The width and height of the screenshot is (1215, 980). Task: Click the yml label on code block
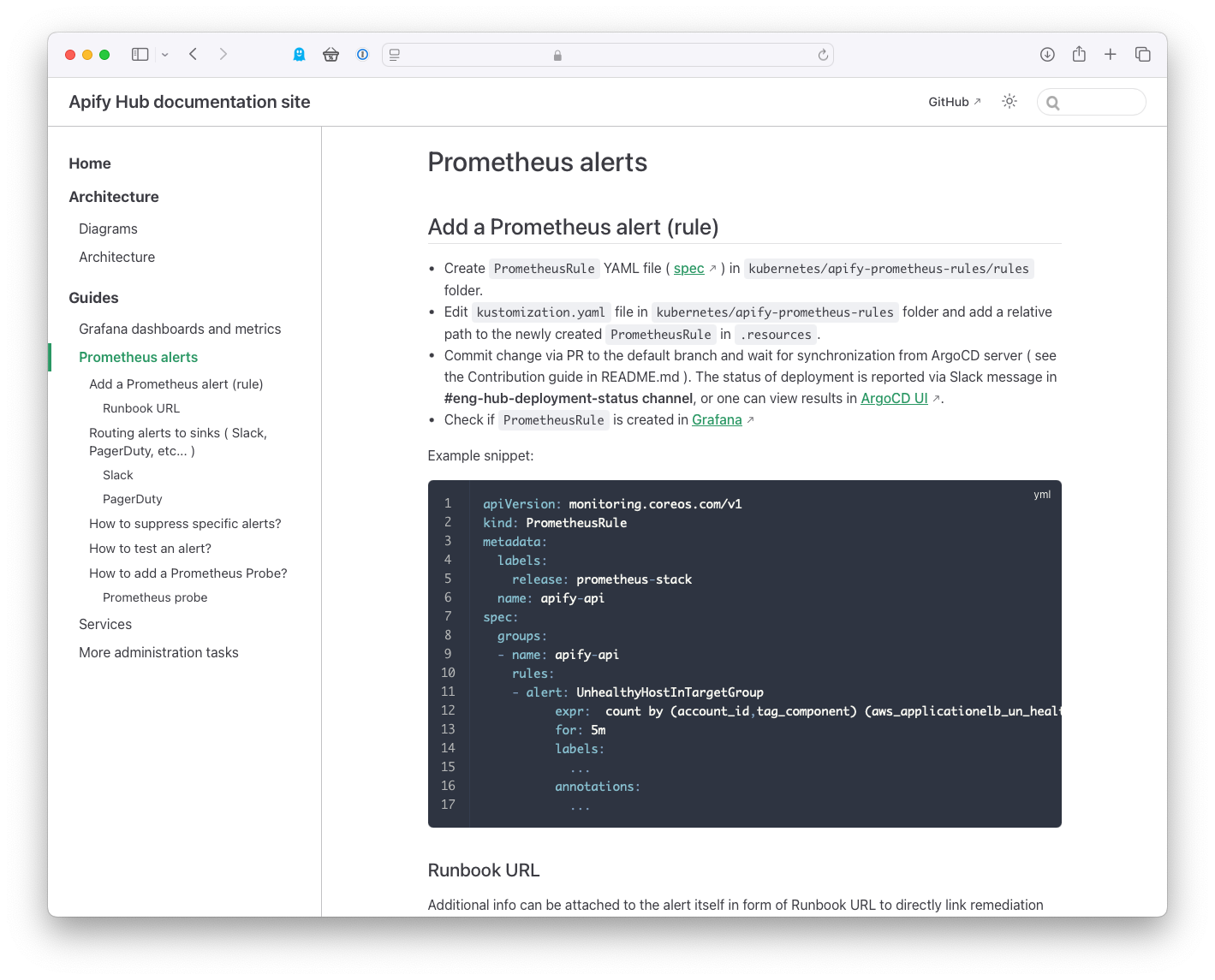(1042, 495)
